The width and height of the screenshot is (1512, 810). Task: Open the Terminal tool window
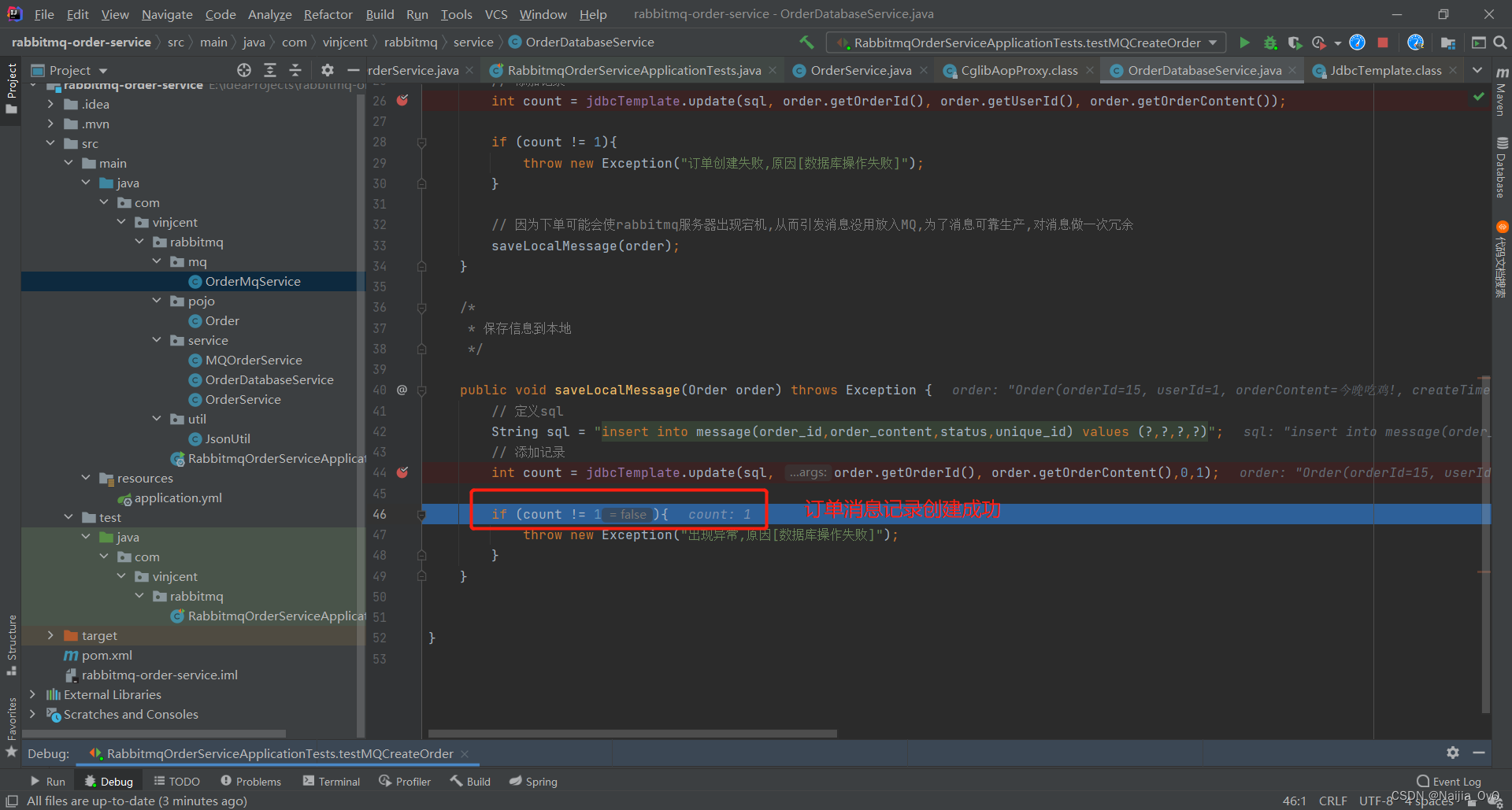click(331, 782)
